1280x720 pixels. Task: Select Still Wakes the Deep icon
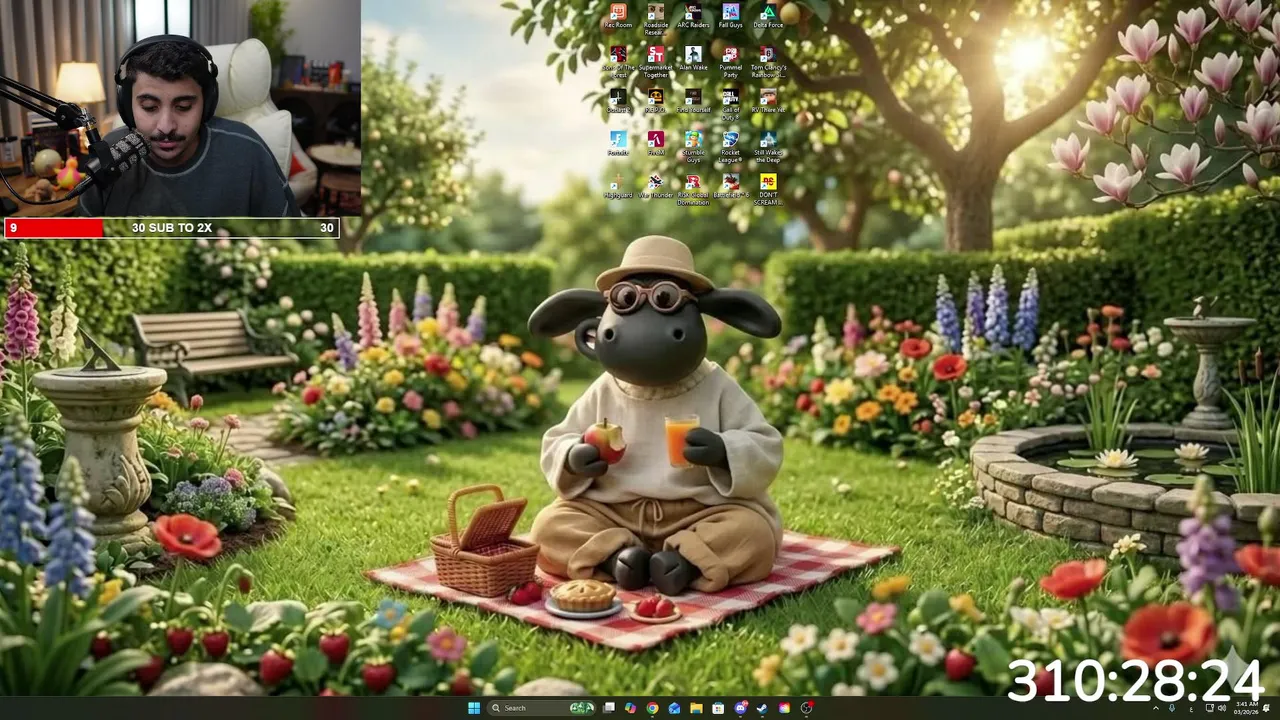[x=768, y=145]
